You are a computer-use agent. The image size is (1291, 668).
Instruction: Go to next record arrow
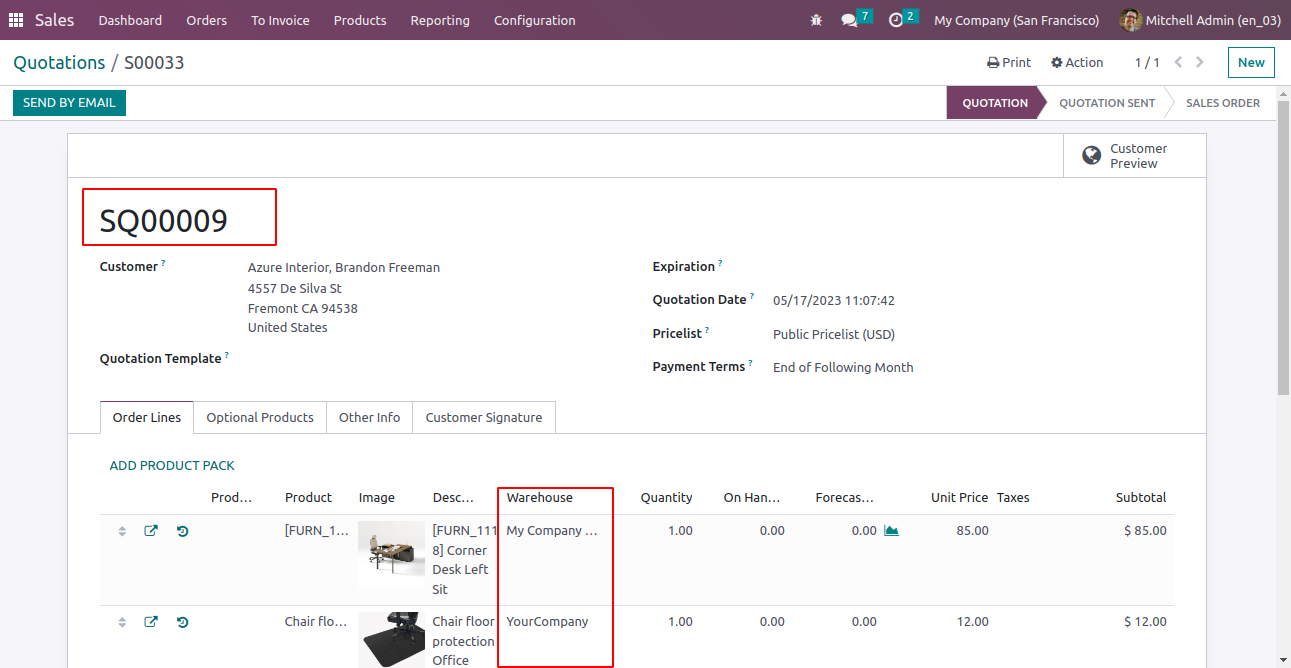coord(1200,62)
